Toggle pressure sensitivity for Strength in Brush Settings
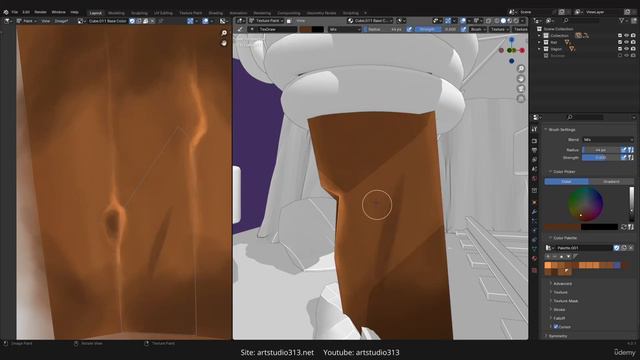The height and width of the screenshot is (360, 640). [624, 158]
